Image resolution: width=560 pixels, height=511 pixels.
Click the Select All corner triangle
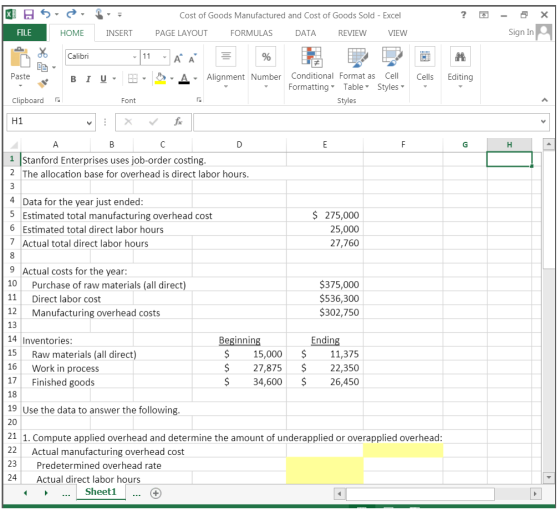[x=14, y=145]
